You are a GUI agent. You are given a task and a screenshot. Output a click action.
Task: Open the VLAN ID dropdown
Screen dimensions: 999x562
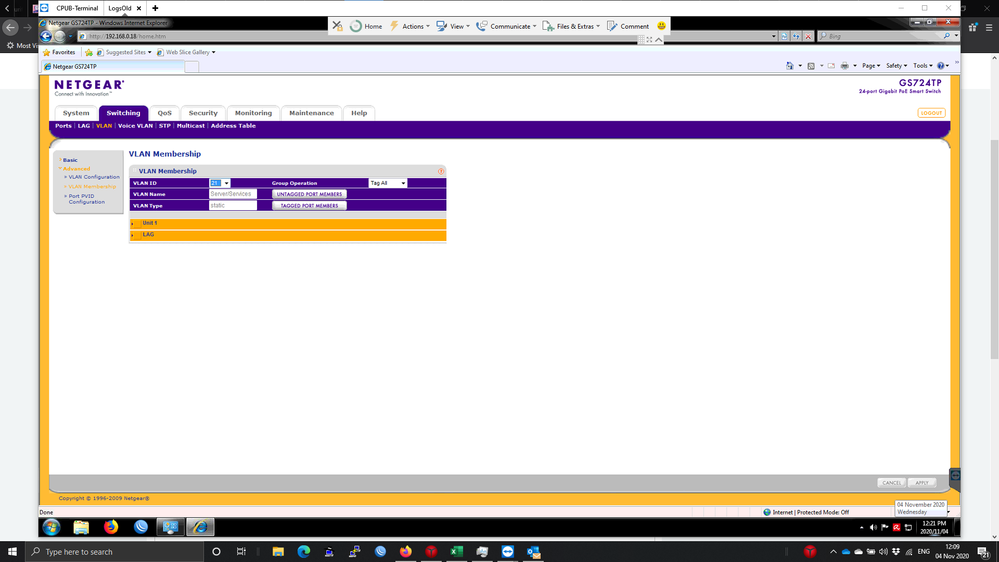tap(220, 183)
